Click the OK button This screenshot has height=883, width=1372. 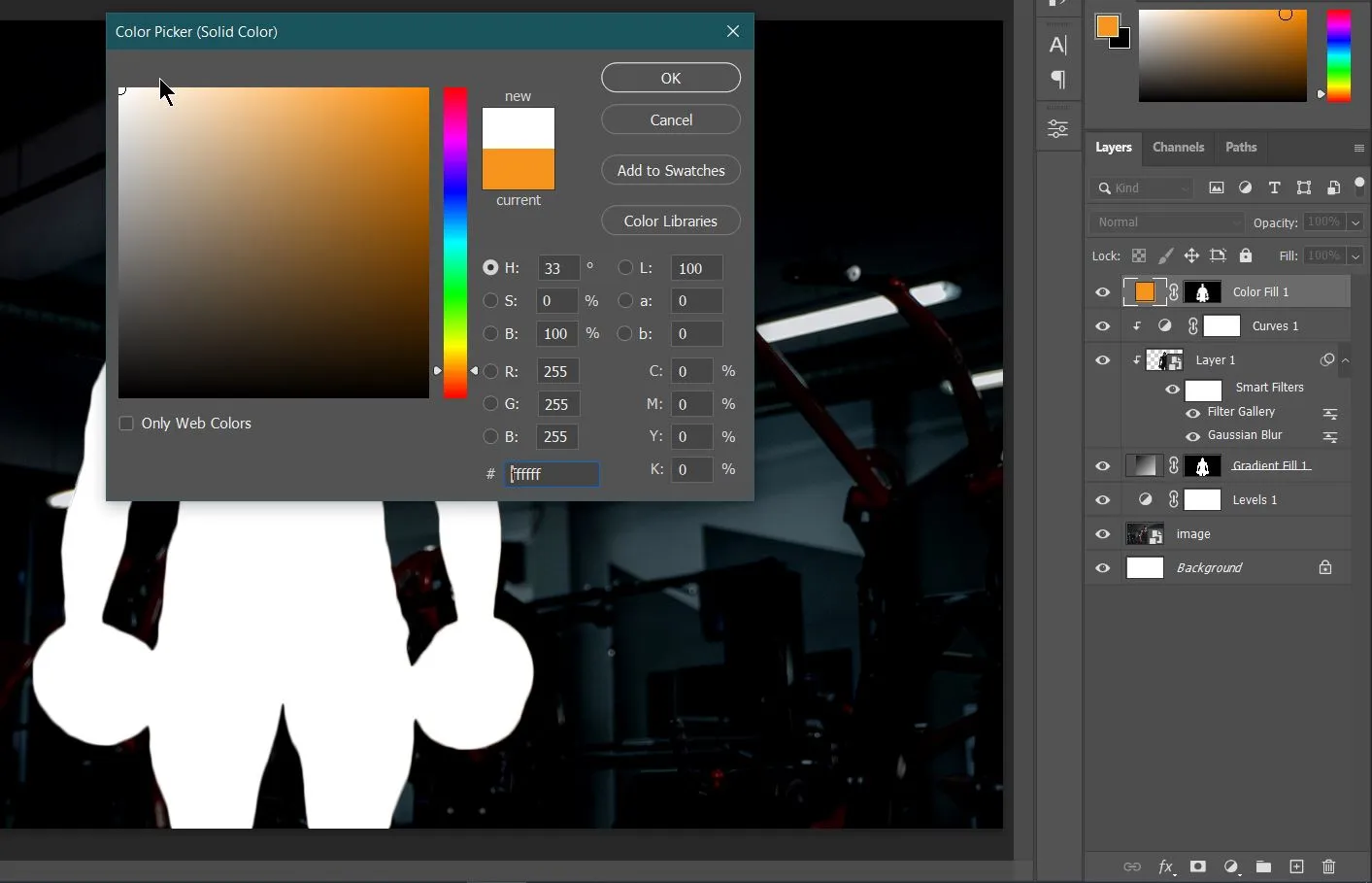pyautogui.click(x=671, y=78)
